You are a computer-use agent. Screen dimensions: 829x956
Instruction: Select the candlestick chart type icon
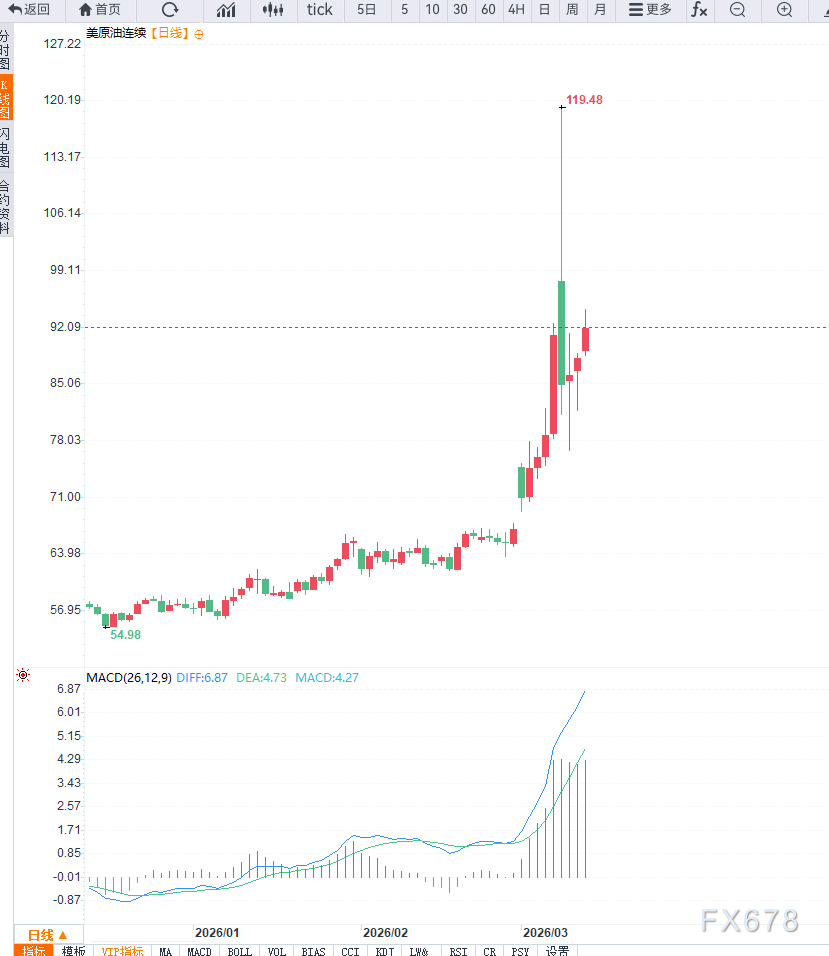coord(273,10)
